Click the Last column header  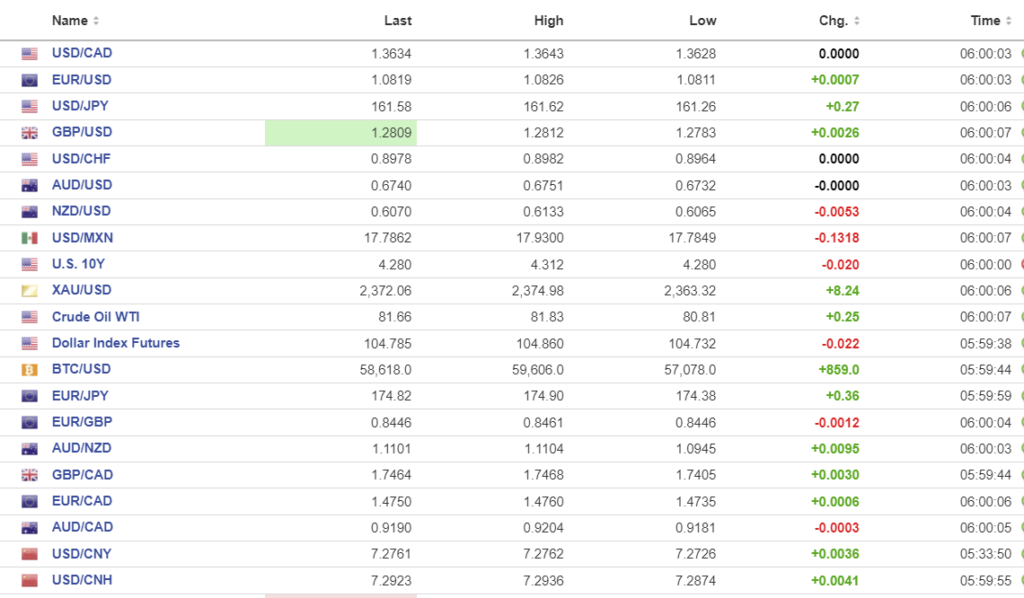pyautogui.click(x=397, y=21)
